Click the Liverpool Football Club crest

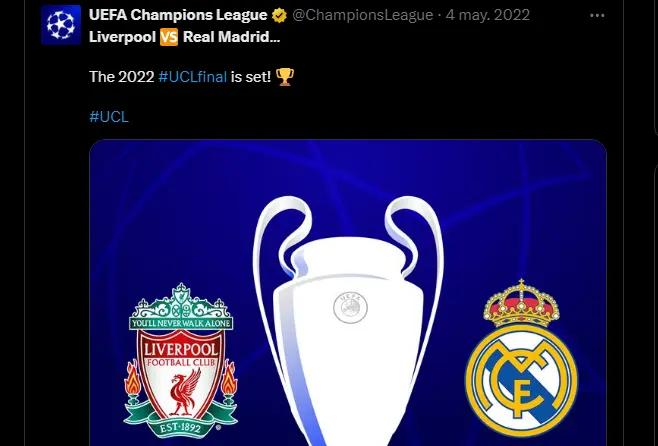point(181,360)
